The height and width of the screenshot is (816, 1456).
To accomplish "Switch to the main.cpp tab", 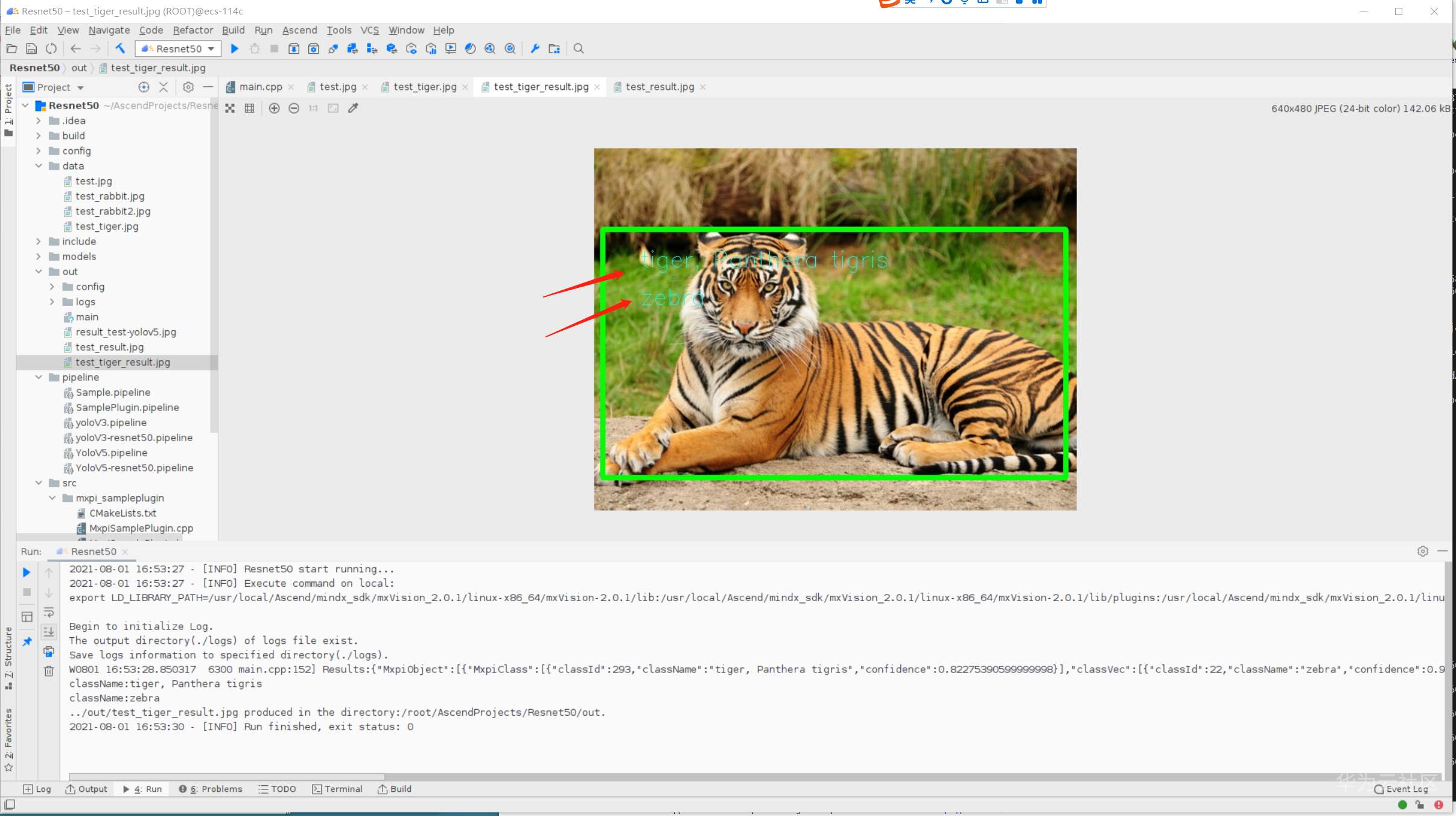I will coord(260,87).
